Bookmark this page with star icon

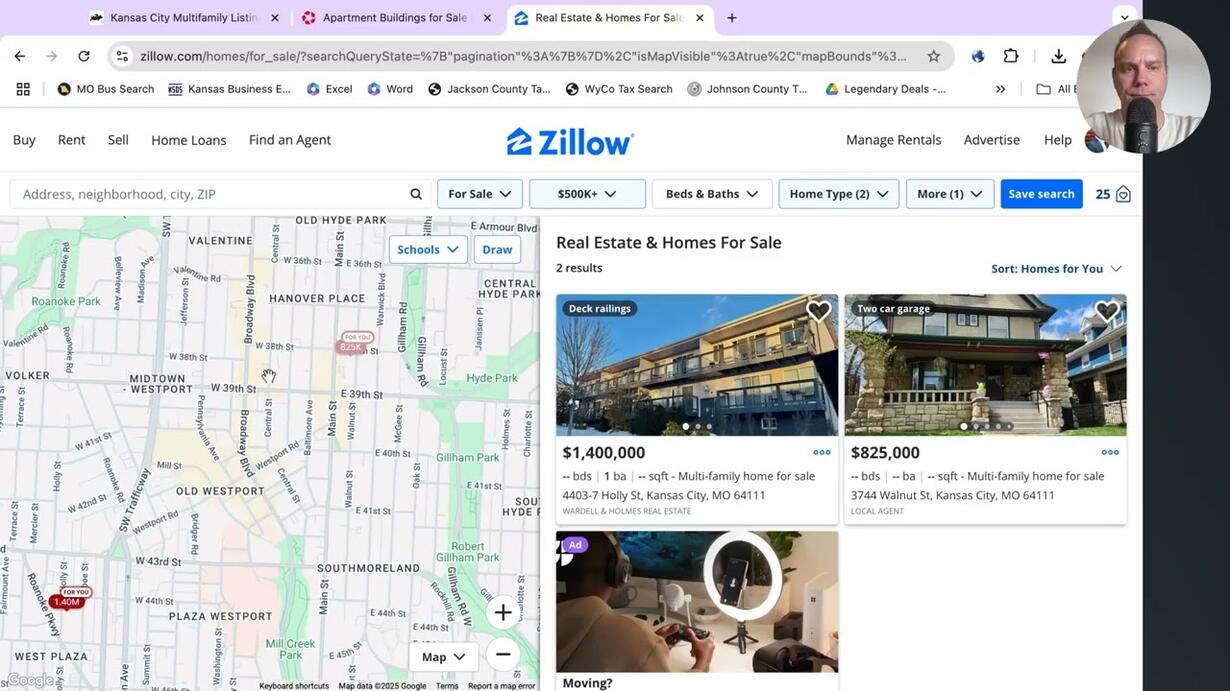coord(933,56)
